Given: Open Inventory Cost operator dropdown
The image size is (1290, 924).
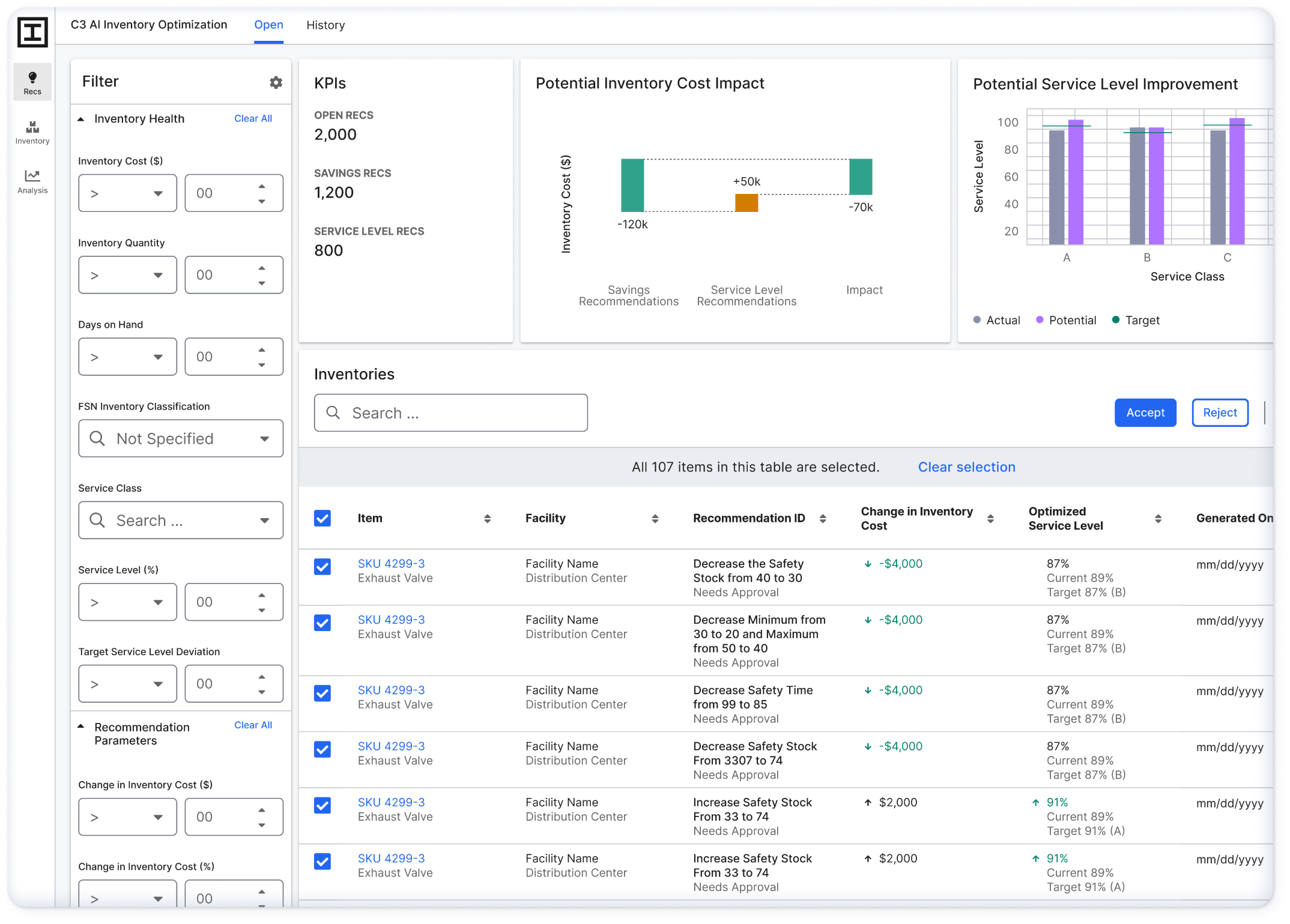Looking at the screenshot, I should [x=128, y=193].
